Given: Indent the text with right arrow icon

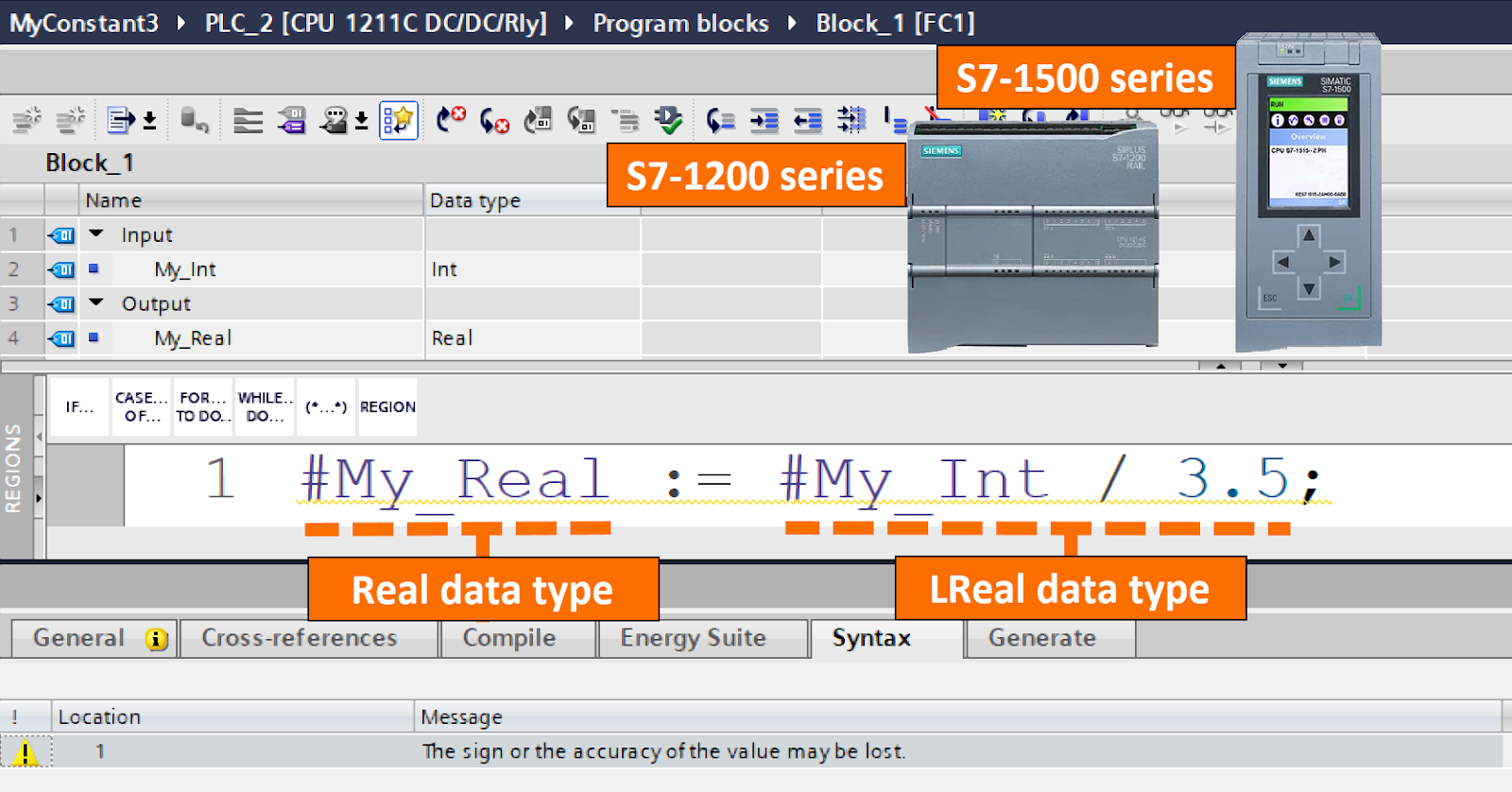Looking at the screenshot, I should [x=765, y=120].
